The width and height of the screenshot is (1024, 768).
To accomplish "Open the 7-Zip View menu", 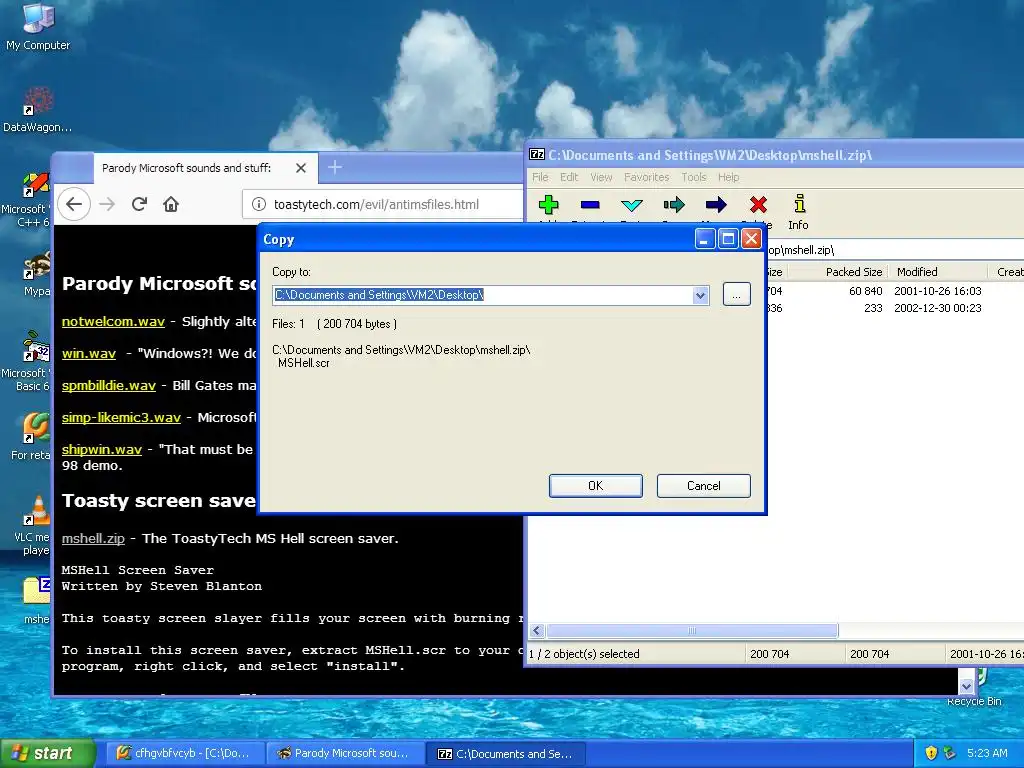I will click(x=601, y=177).
